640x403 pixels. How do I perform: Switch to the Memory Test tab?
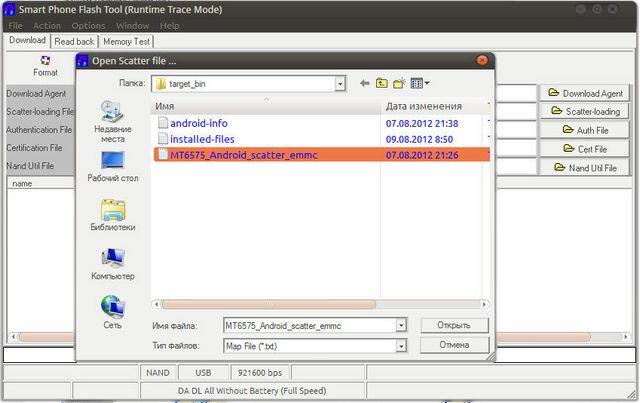coord(126,41)
